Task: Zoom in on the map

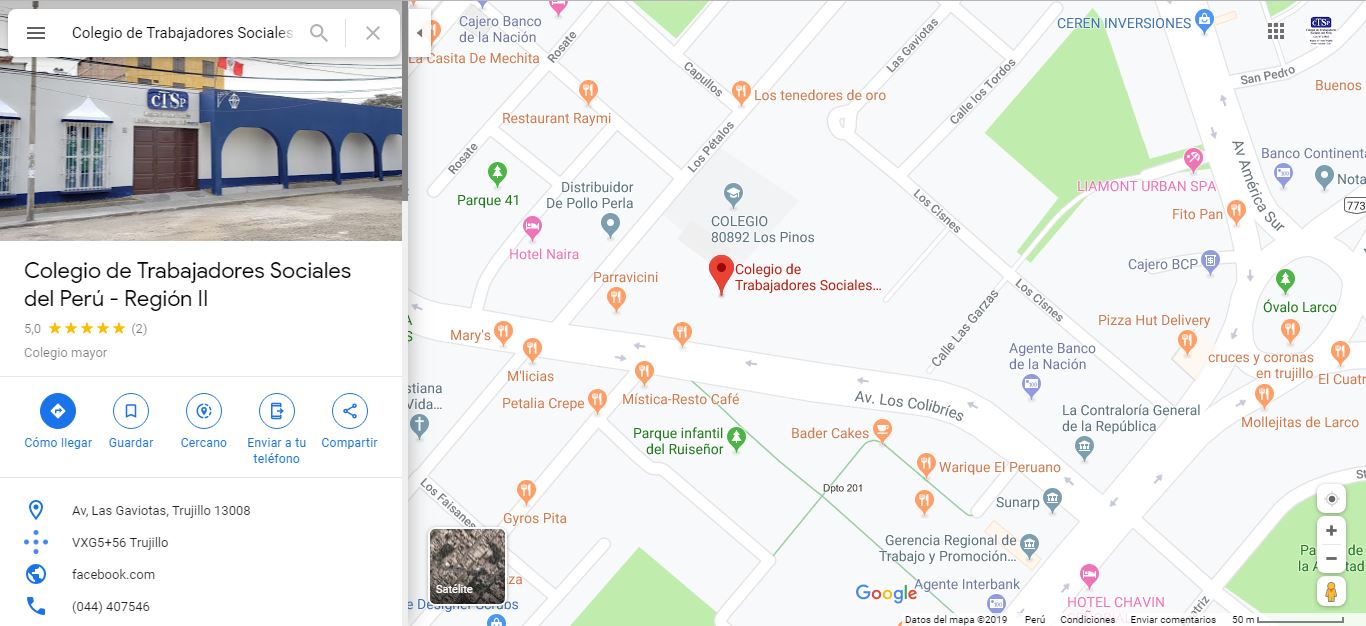Action: click(1331, 531)
